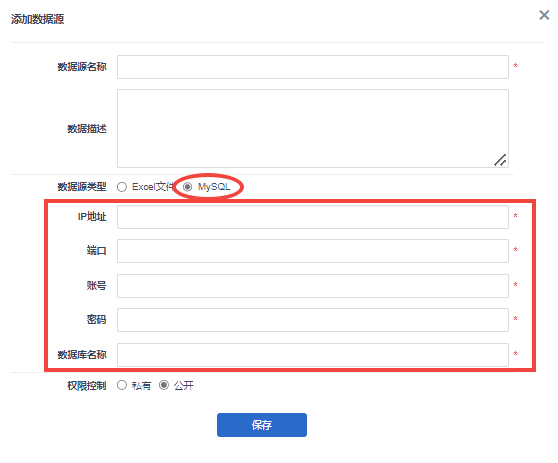Set 权限控制 to 私有
The height and width of the screenshot is (463, 558).
(122, 385)
